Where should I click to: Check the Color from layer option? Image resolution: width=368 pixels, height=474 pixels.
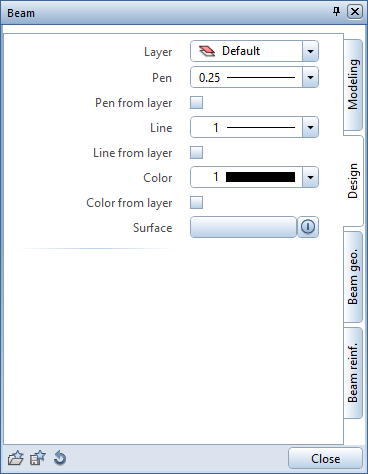(x=196, y=203)
